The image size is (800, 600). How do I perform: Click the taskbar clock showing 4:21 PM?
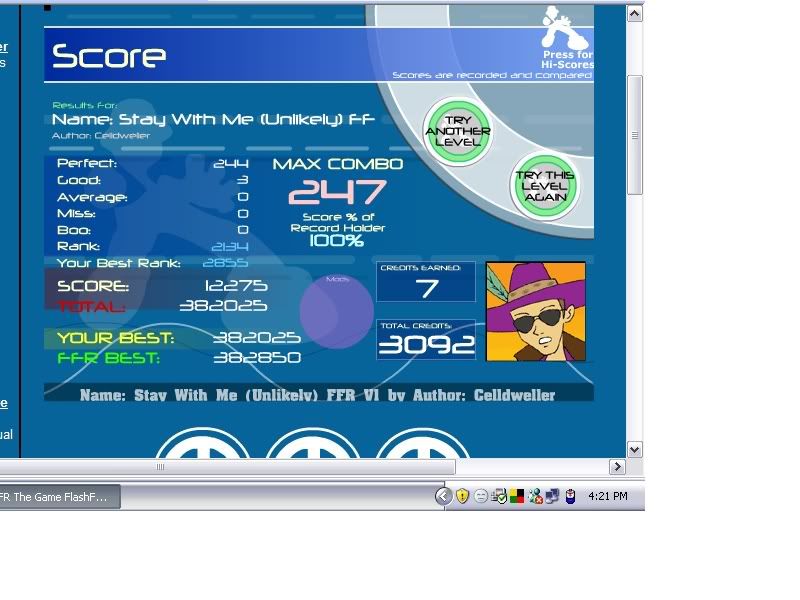click(x=608, y=496)
